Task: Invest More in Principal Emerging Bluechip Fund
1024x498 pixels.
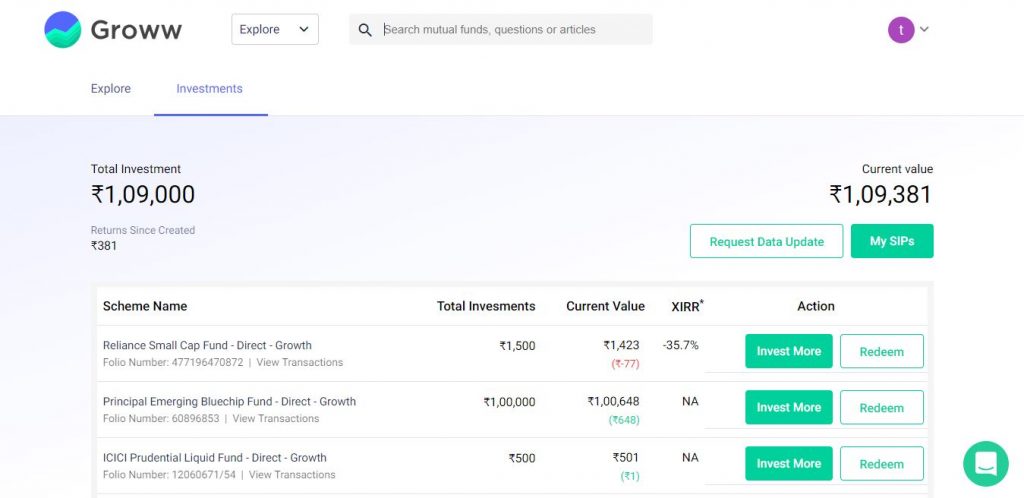Action: (x=789, y=407)
